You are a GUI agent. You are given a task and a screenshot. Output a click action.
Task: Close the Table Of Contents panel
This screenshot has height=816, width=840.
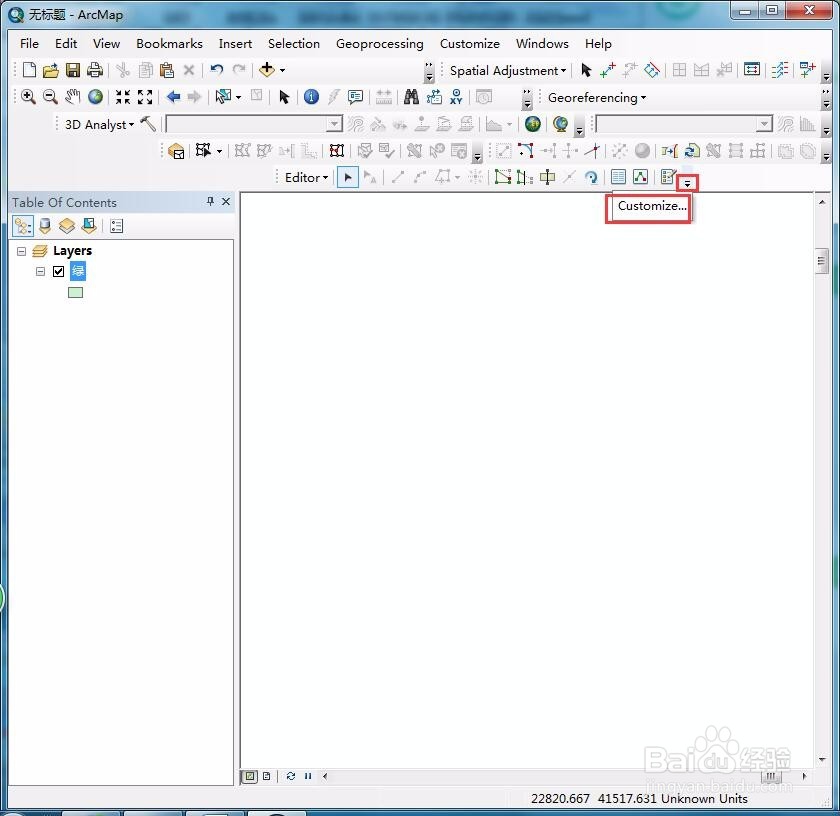point(226,201)
